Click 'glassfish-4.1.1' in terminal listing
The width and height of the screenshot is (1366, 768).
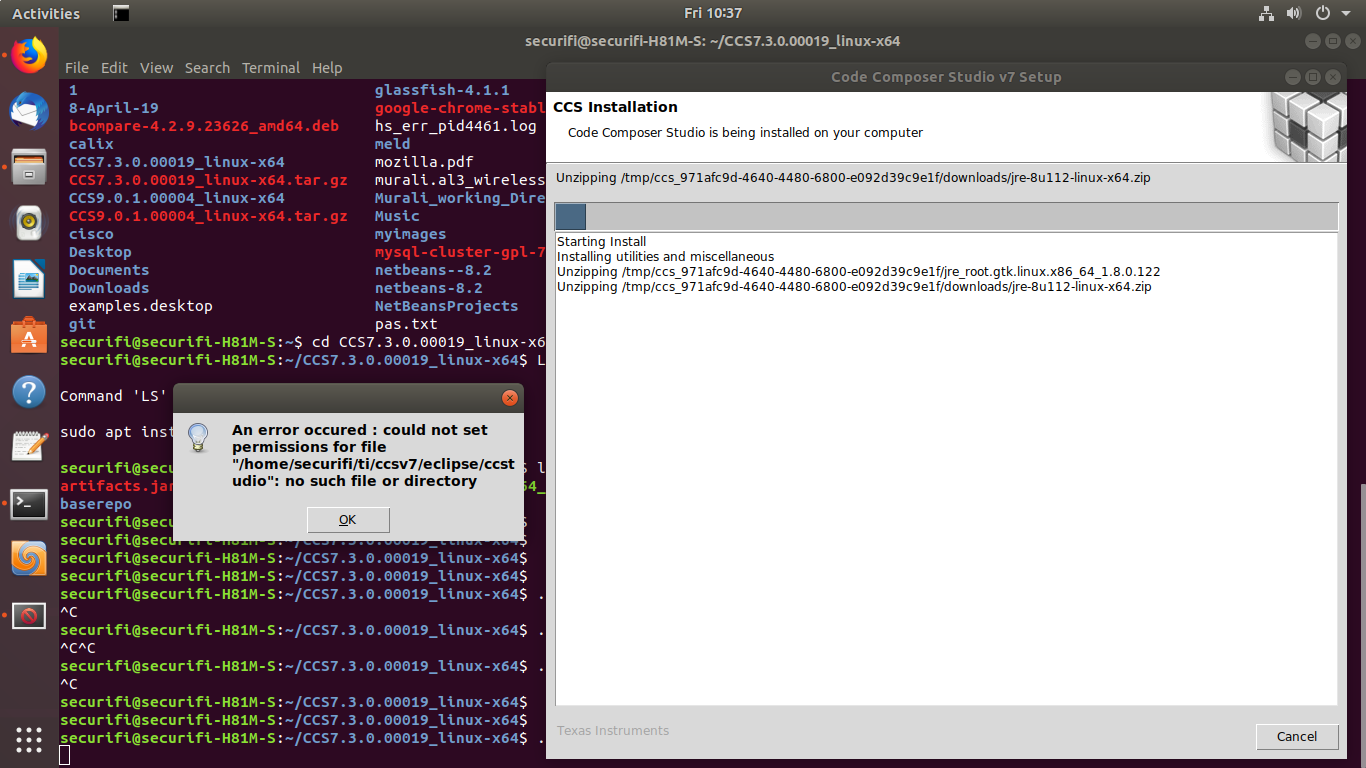coord(442,90)
